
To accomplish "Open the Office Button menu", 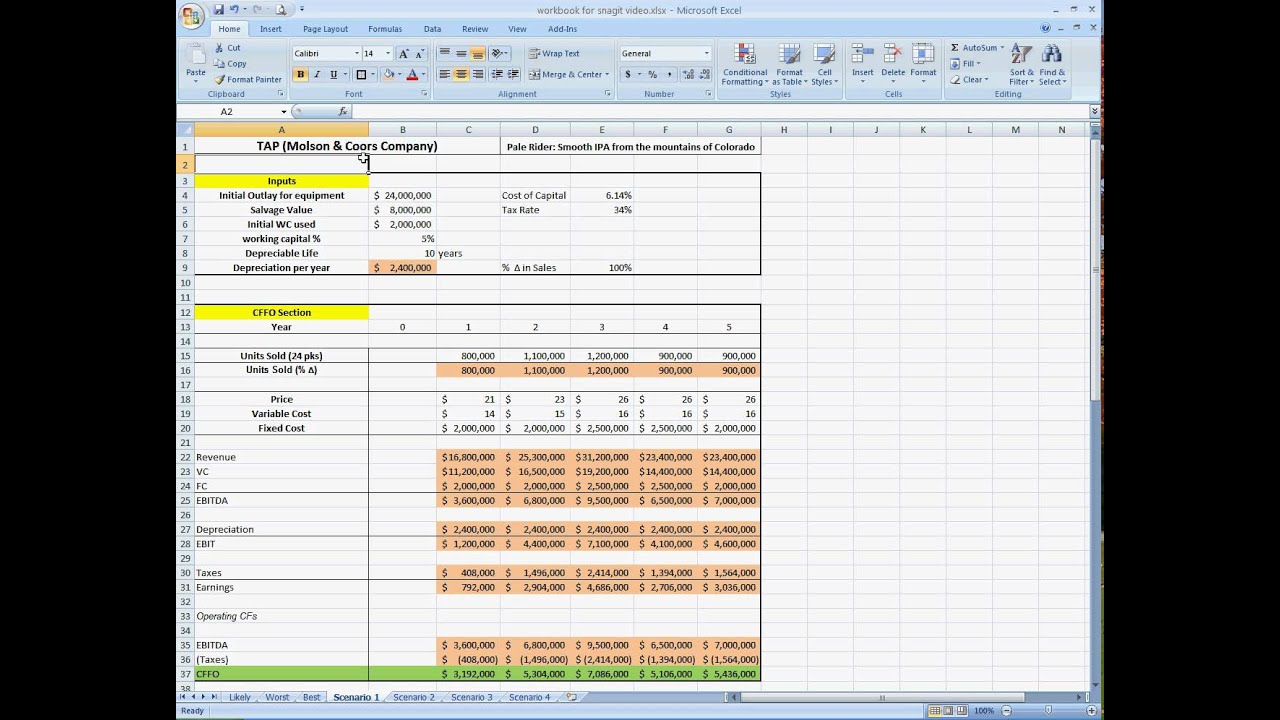I will 191,17.
